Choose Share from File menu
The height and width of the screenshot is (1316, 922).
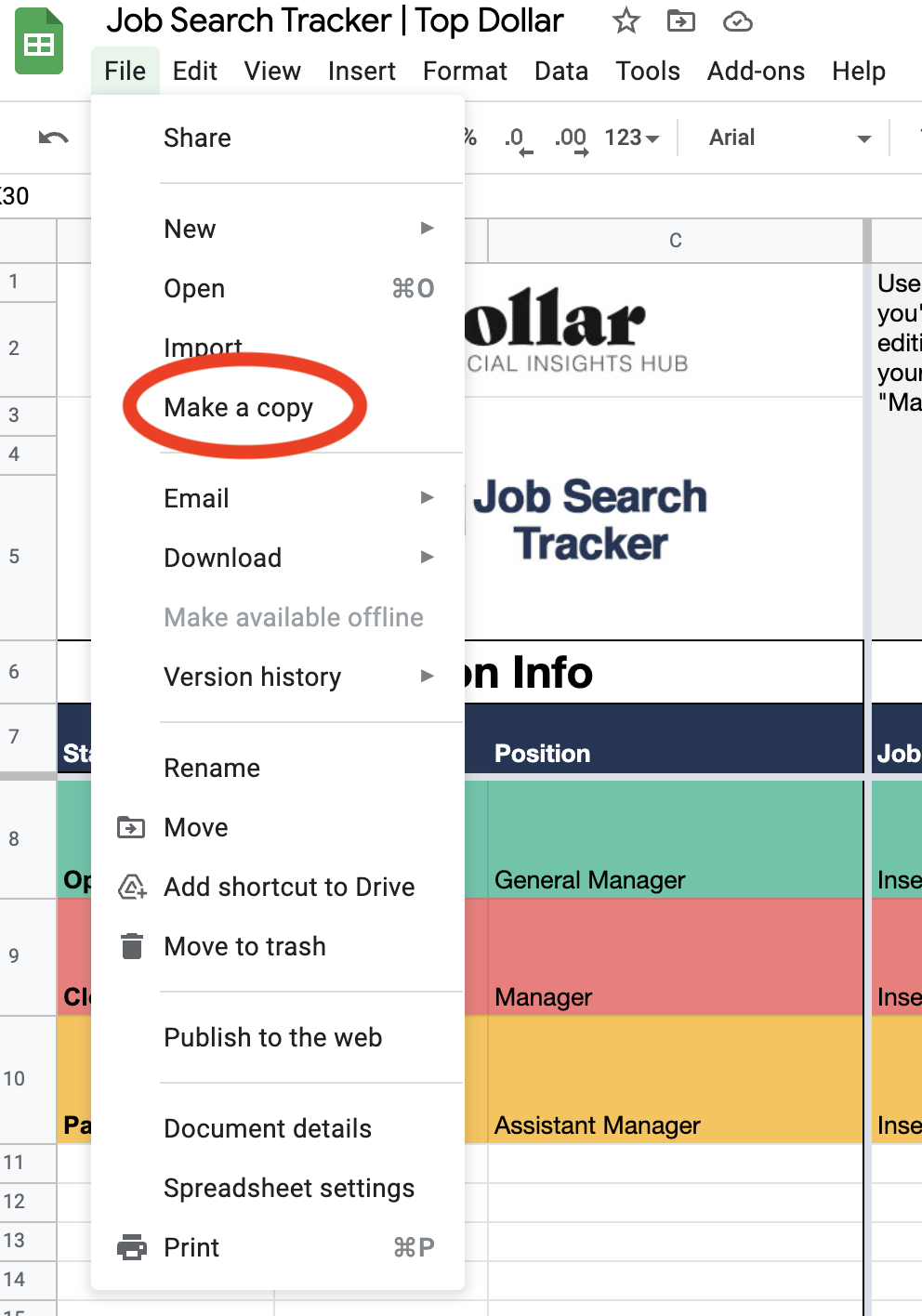tap(278, 138)
